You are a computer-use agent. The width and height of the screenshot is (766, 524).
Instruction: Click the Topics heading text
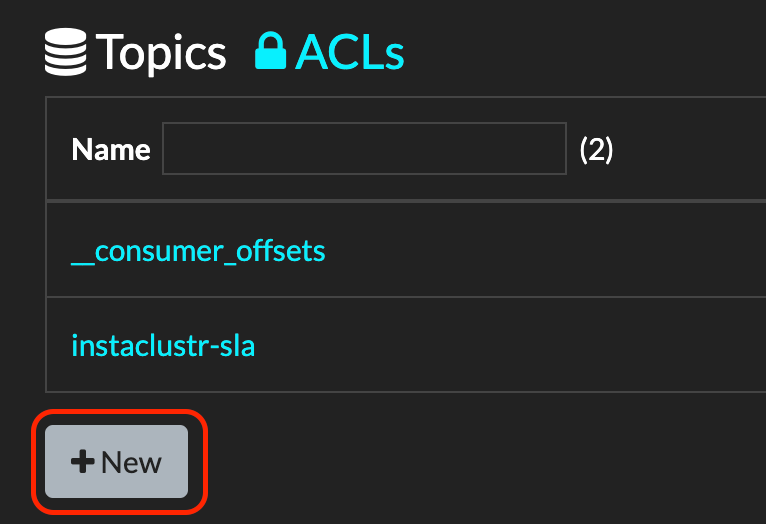[161, 53]
